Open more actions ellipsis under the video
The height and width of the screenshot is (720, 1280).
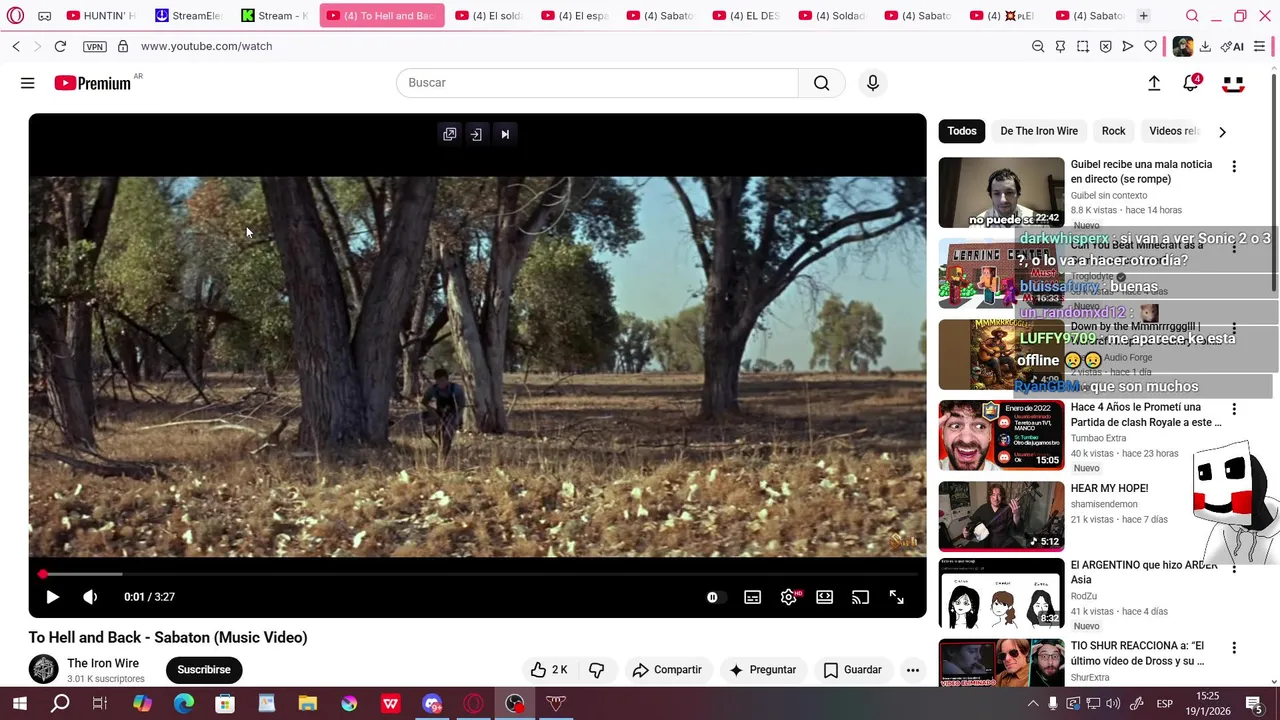912,670
